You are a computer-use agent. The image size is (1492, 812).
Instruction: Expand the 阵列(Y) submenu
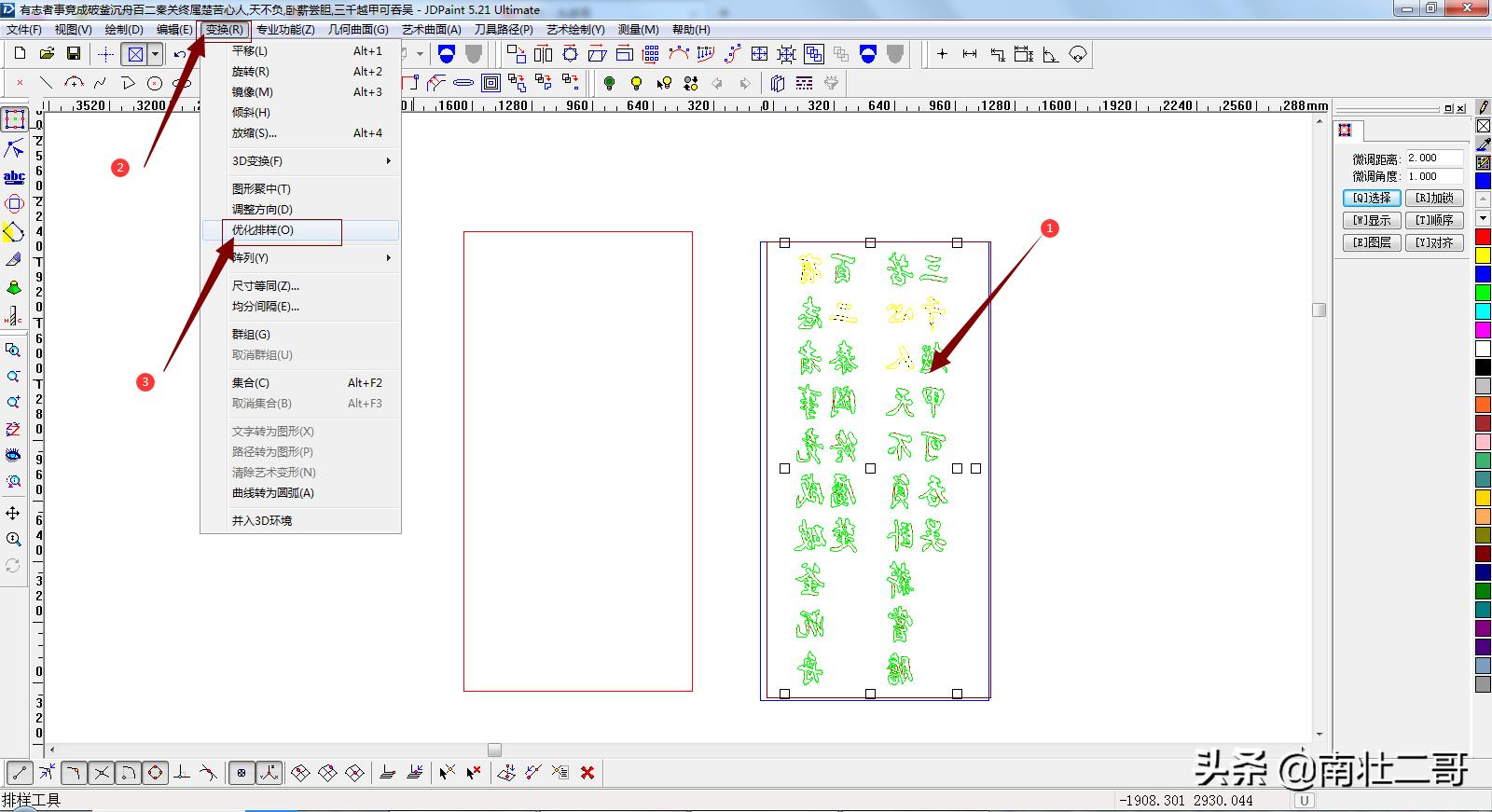pyautogui.click(x=301, y=257)
